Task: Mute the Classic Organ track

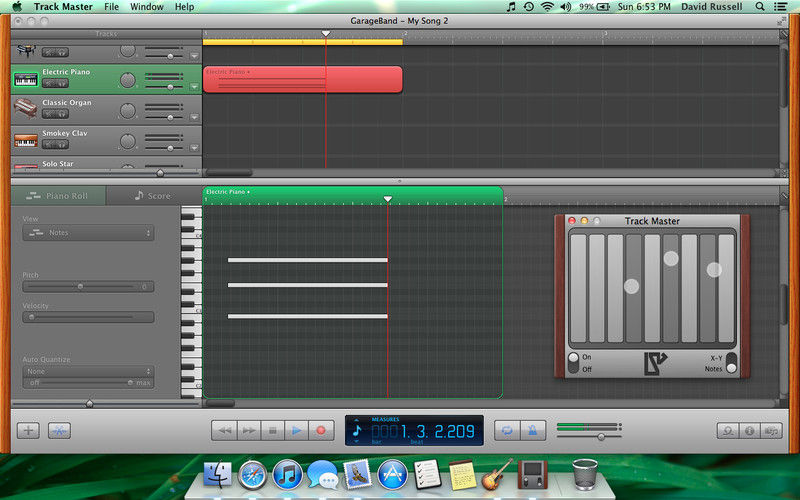Action: point(49,114)
